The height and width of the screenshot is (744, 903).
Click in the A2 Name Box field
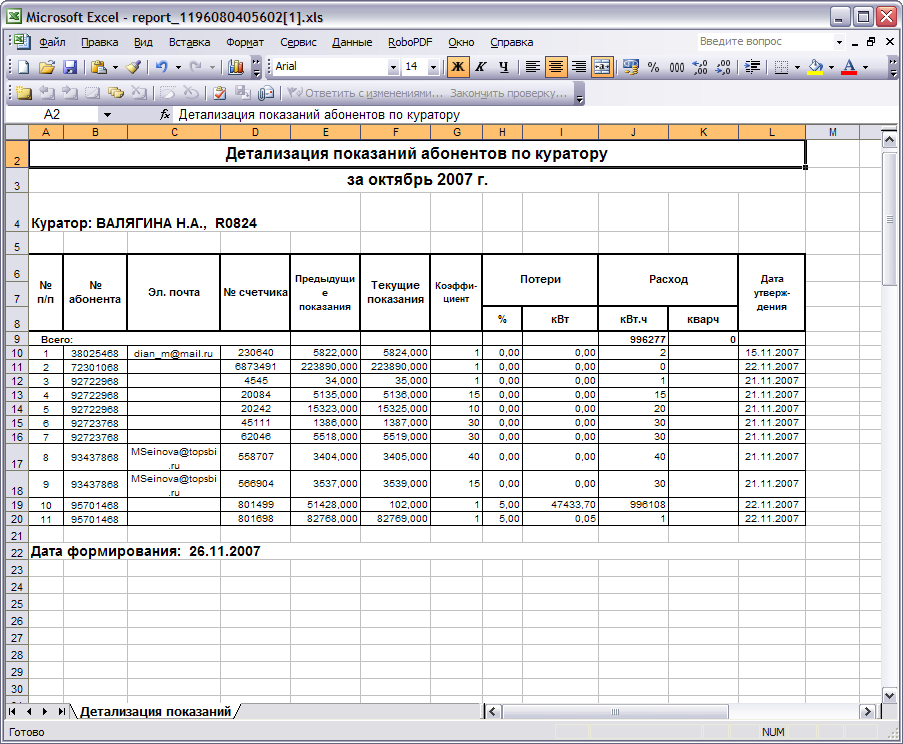(x=52, y=115)
